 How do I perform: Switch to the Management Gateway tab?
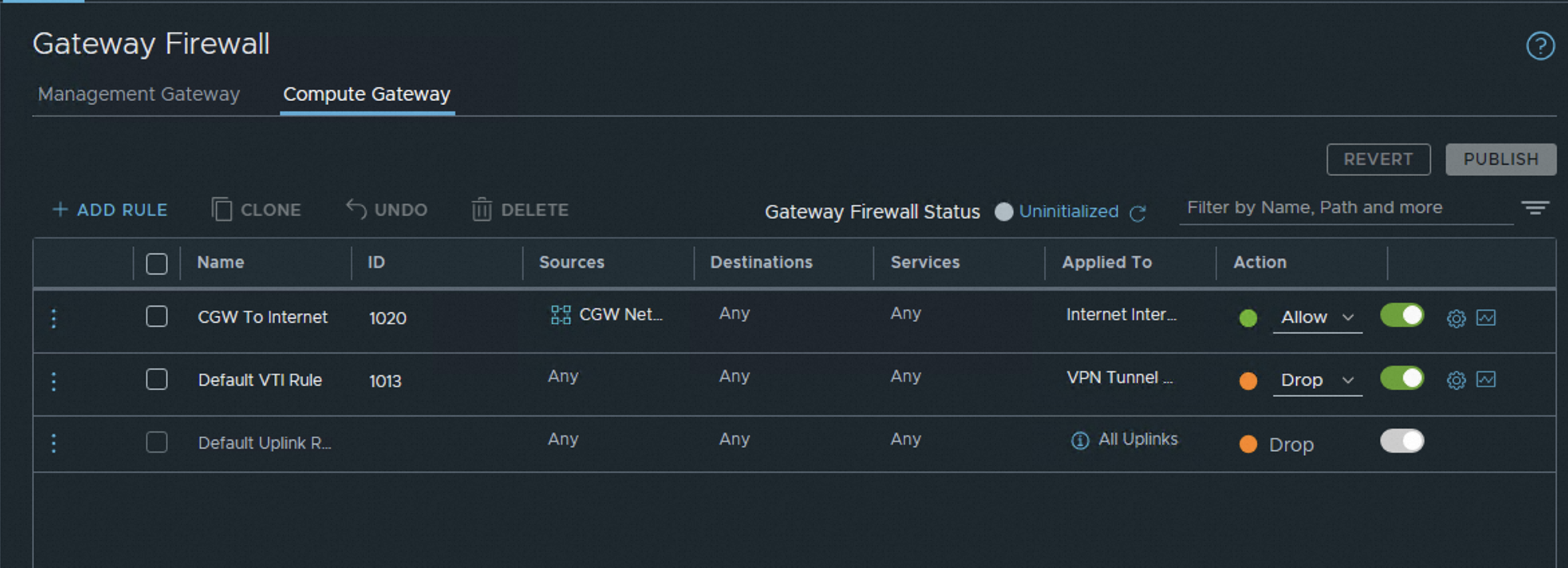(139, 94)
